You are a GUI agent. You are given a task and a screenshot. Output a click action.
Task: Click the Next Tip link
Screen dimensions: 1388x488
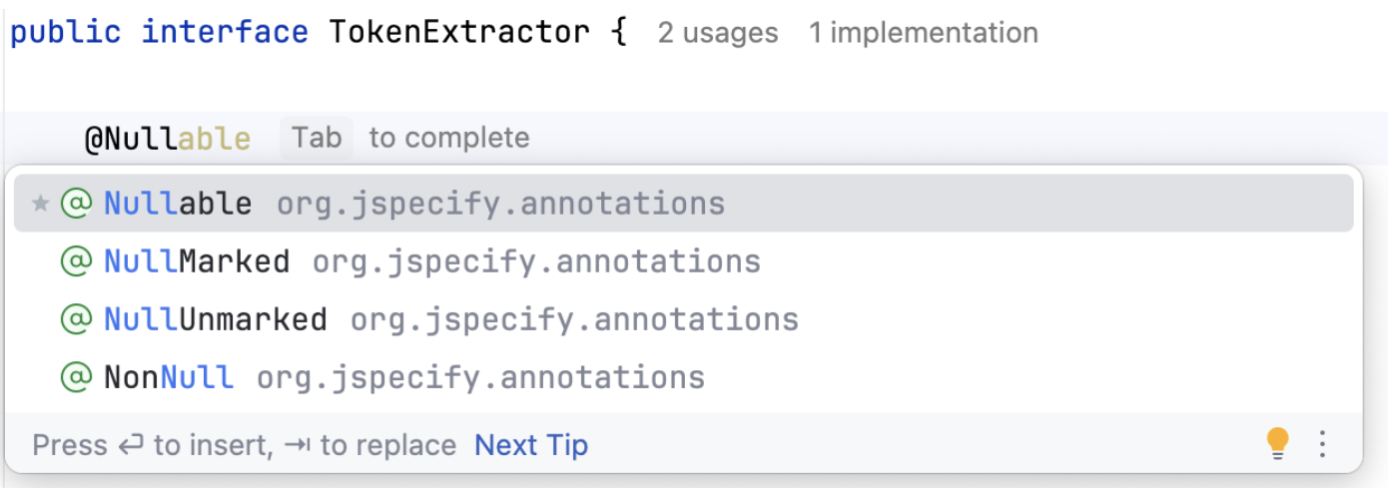[531, 445]
